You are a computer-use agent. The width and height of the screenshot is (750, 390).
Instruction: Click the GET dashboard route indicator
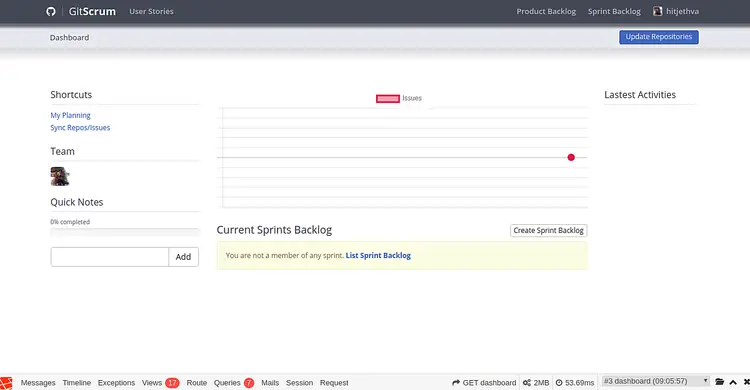click(484, 383)
